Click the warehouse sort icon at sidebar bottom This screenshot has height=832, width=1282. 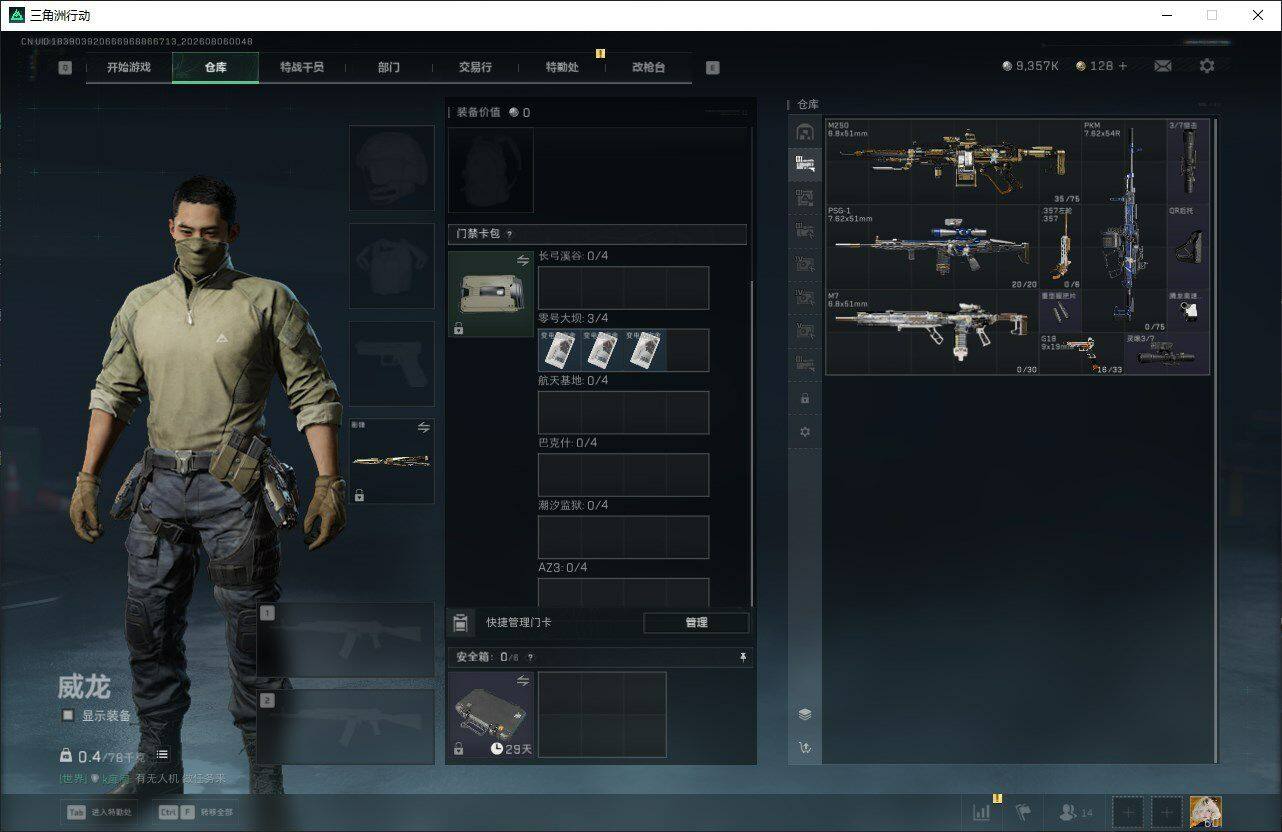click(804, 747)
